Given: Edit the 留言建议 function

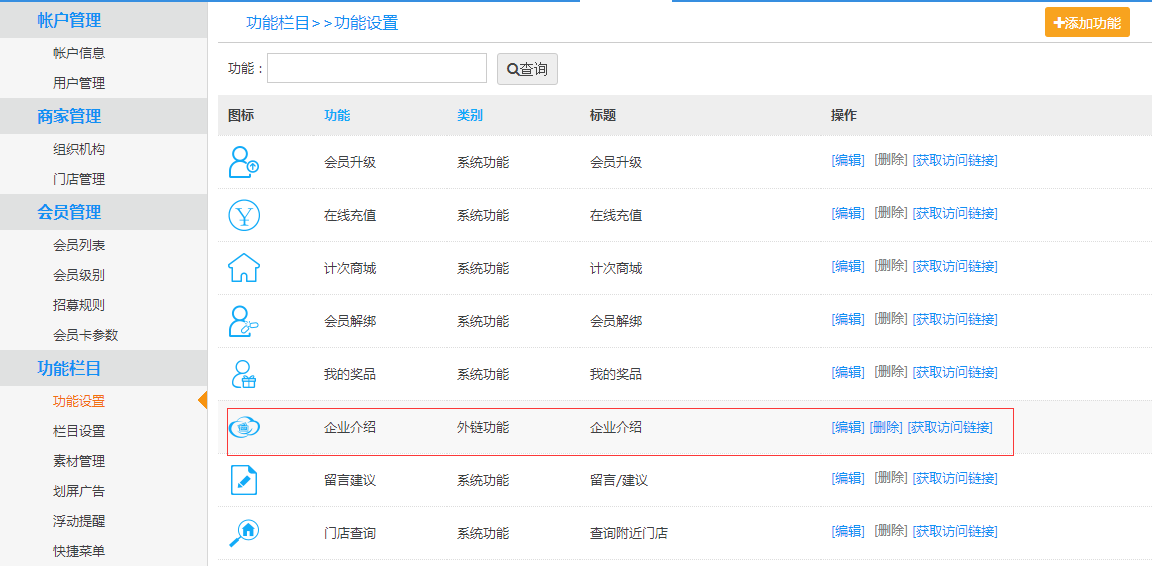Looking at the screenshot, I should (848, 479).
